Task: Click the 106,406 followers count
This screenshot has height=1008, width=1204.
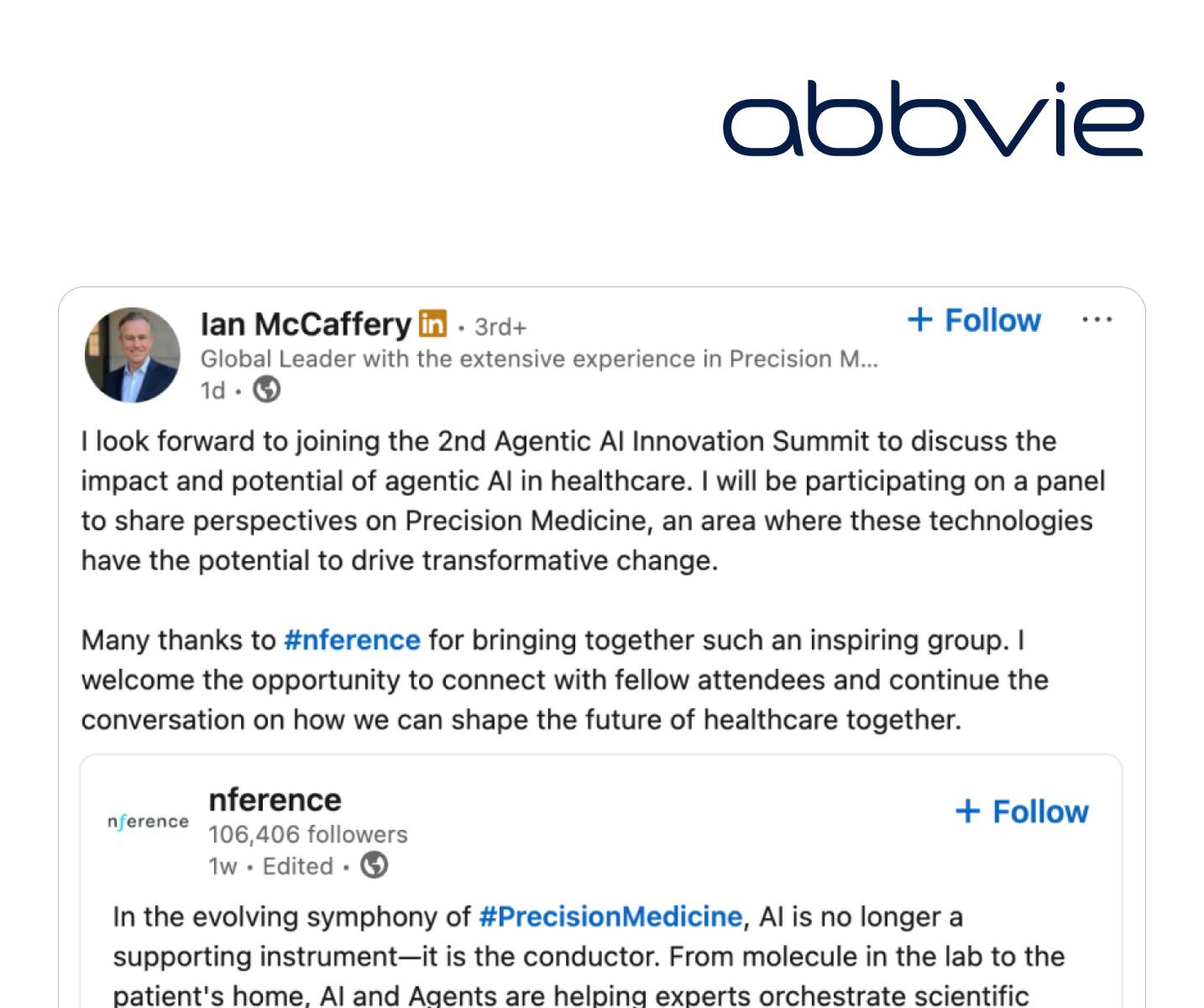Action: point(308,834)
